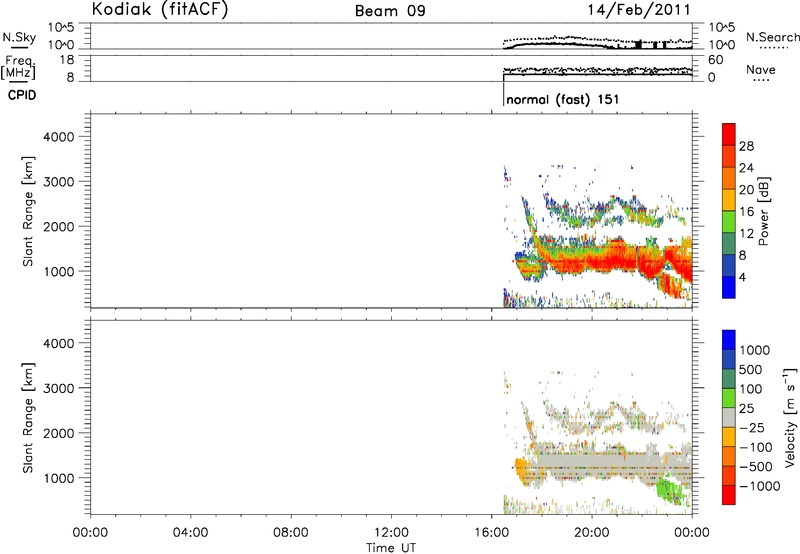
Task: Select grey segment of velocity color bar
Action: [x=729, y=418]
